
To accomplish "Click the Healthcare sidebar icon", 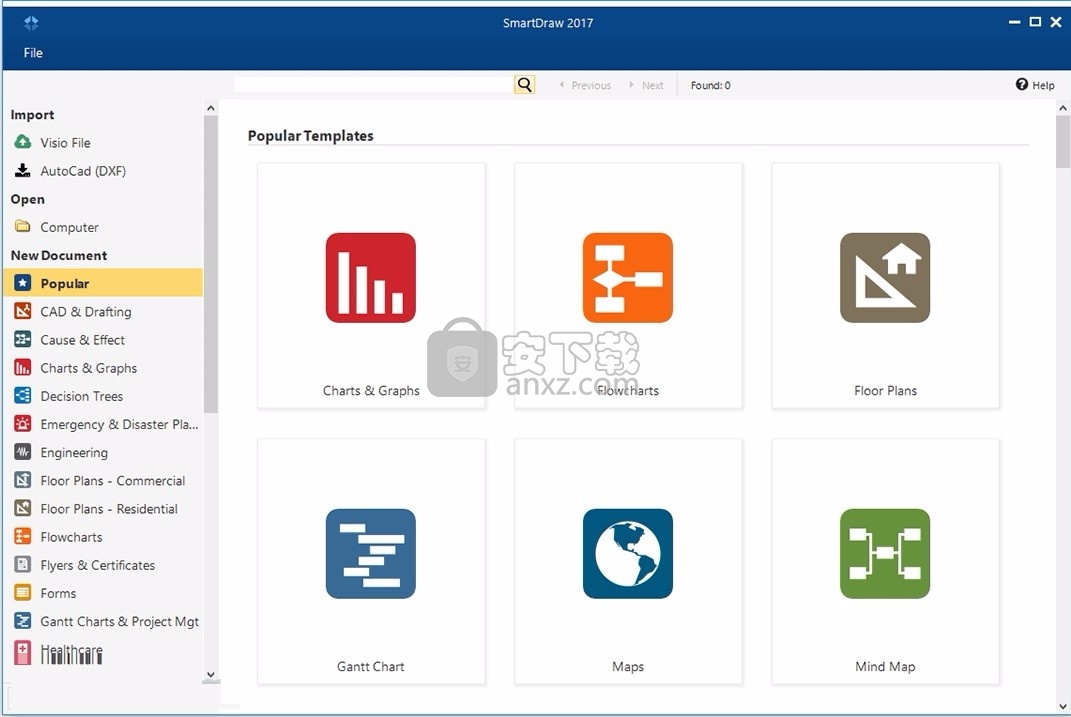I will tap(23, 653).
